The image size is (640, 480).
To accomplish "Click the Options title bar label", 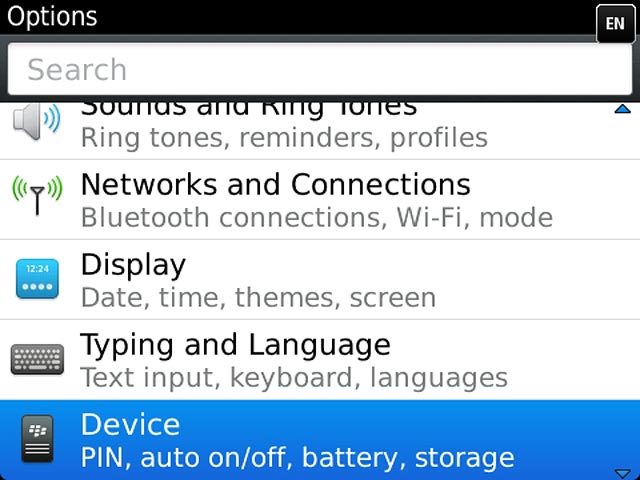I will [52, 17].
